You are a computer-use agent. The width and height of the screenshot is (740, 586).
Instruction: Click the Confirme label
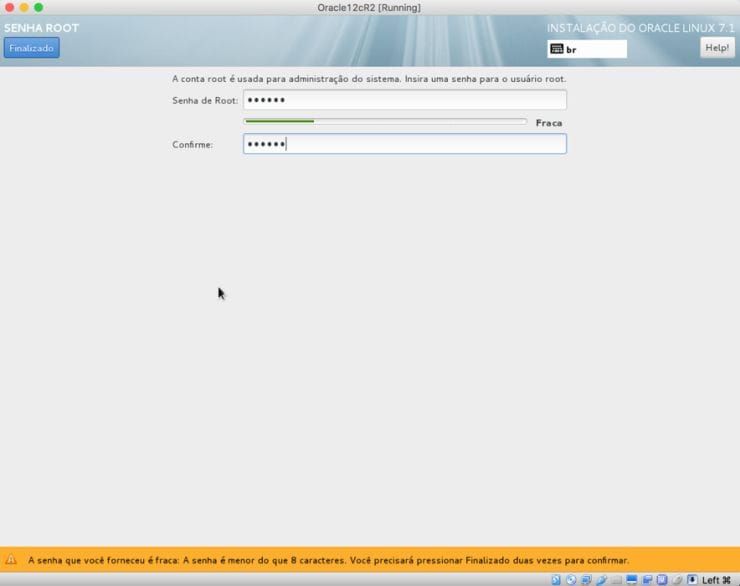click(193, 144)
